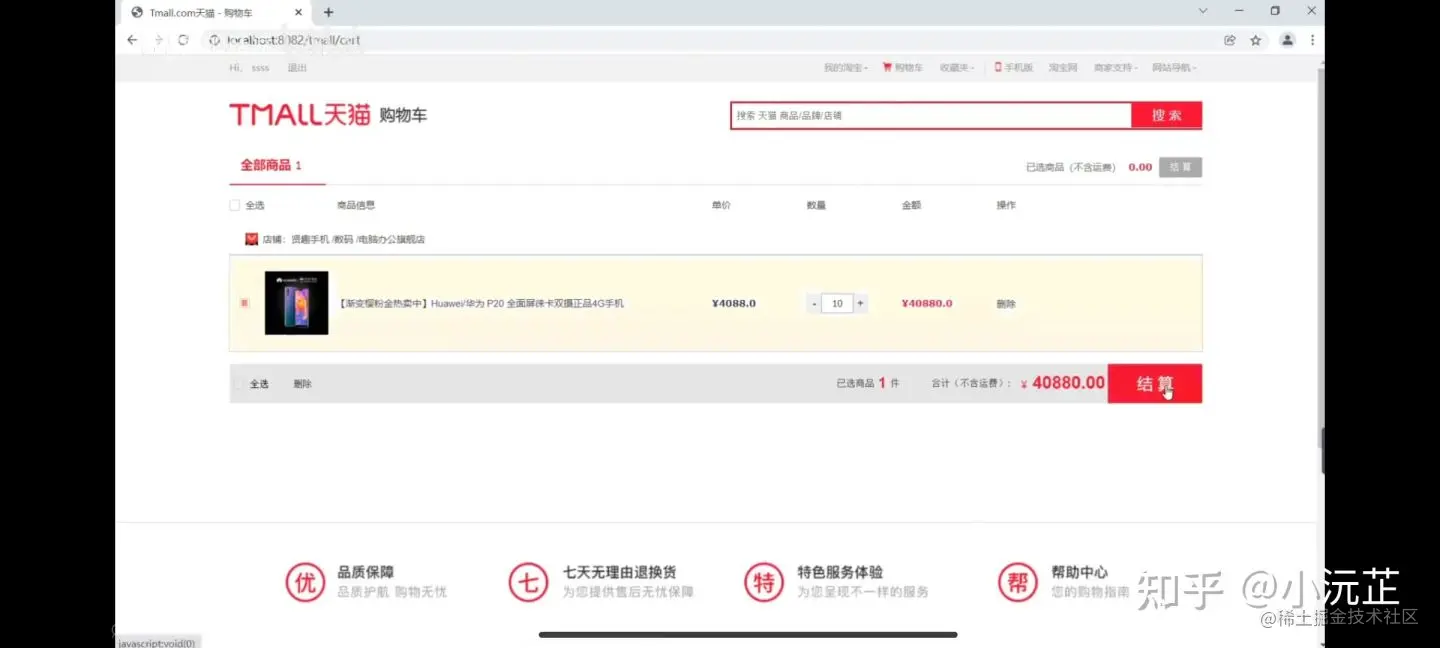Expand the 我的淘宝 dropdown menu
The image size is (1440, 648).
click(x=845, y=68)
